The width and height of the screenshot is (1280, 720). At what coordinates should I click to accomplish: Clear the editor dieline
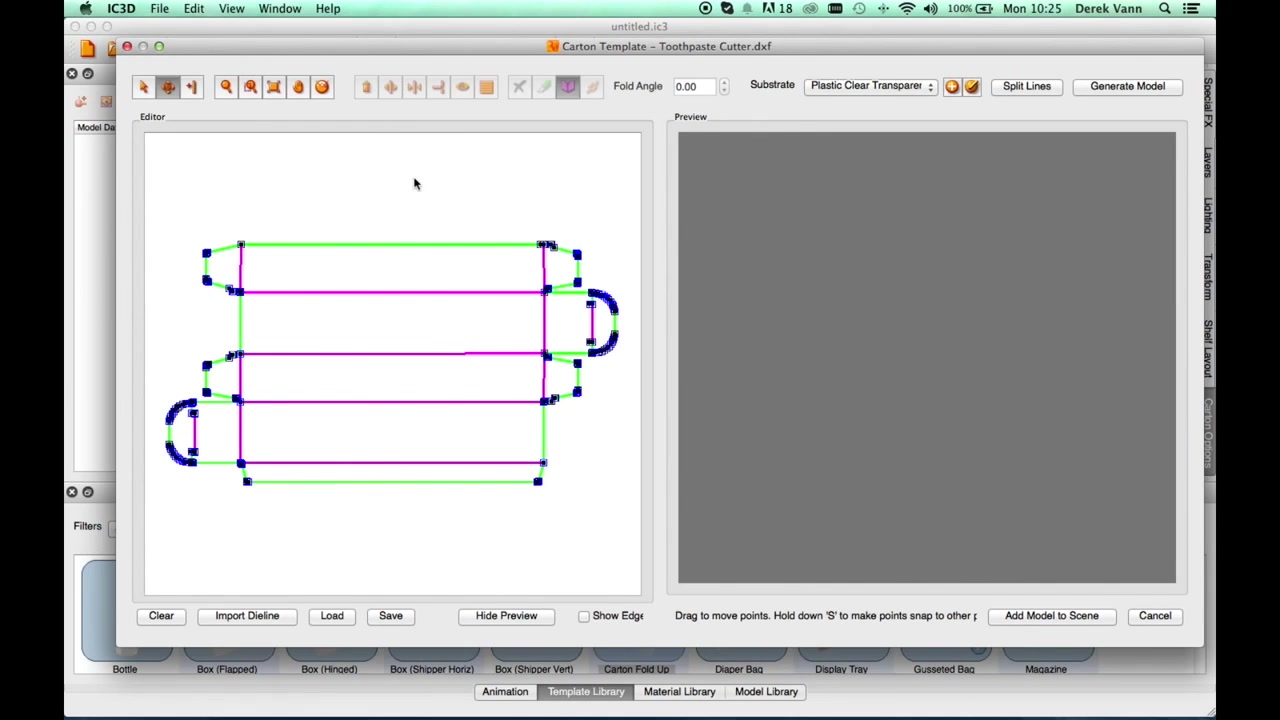(x=161, y=616)
